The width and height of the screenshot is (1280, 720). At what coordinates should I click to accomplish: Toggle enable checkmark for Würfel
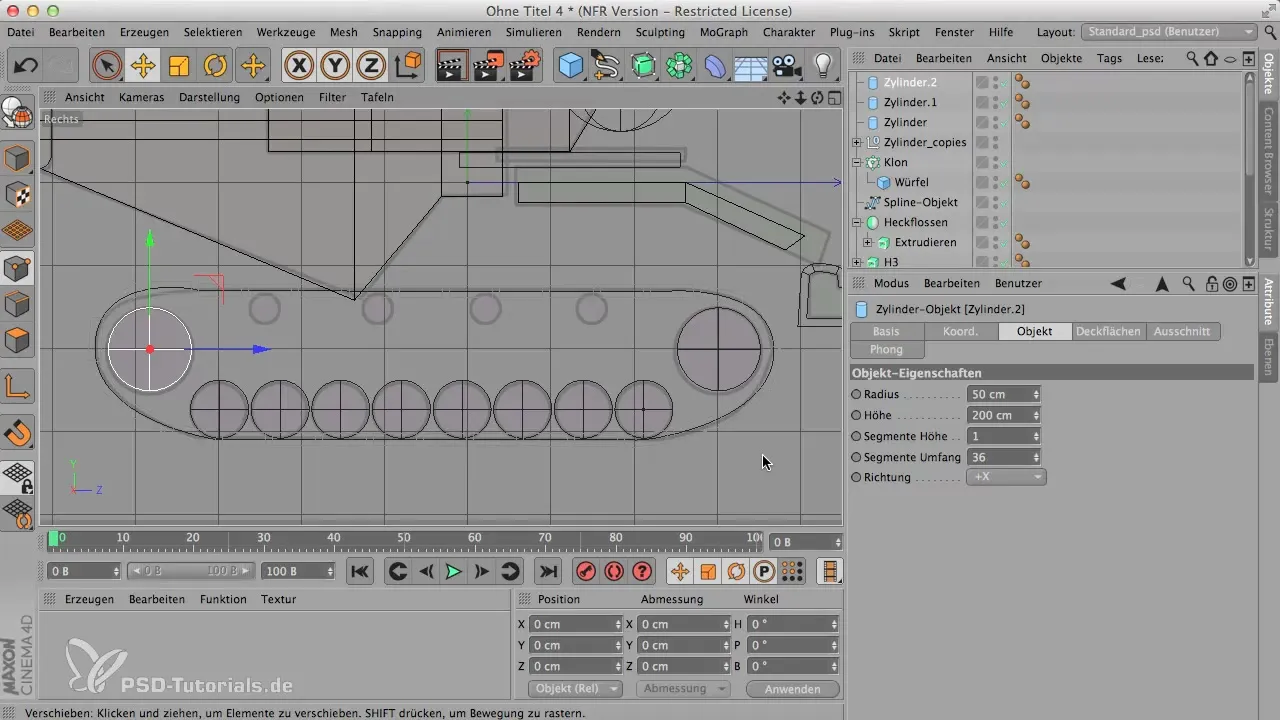coord(1004,182)
